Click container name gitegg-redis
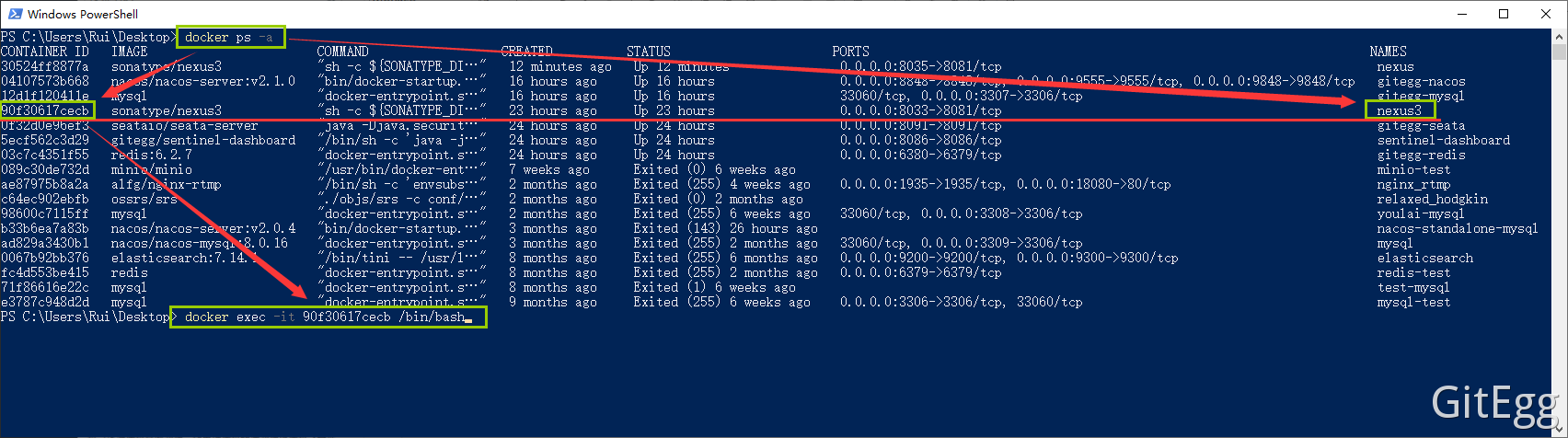This screenshot has height=438, width=1568. [1422, 155]
